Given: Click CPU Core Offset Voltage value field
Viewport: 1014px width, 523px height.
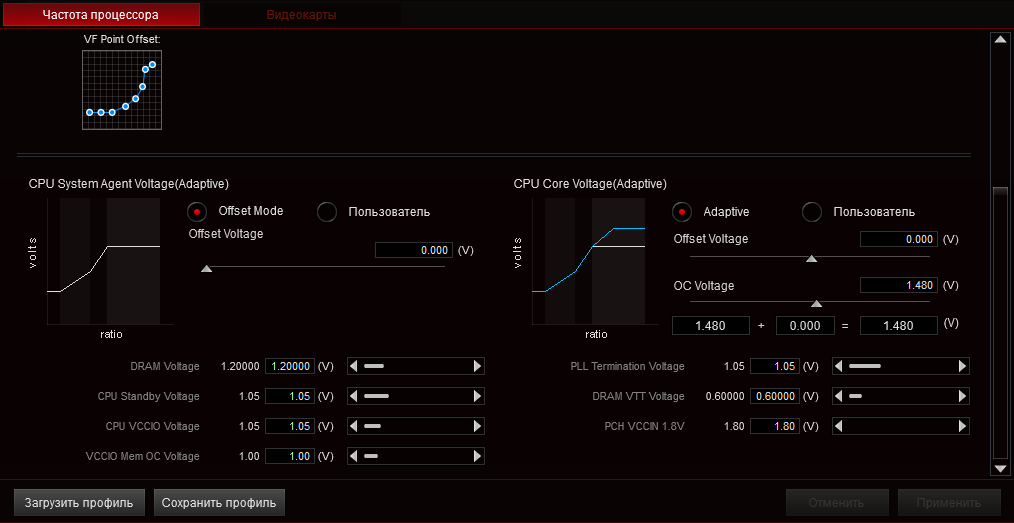Looking at the screenshot, I should coord(899,239).
